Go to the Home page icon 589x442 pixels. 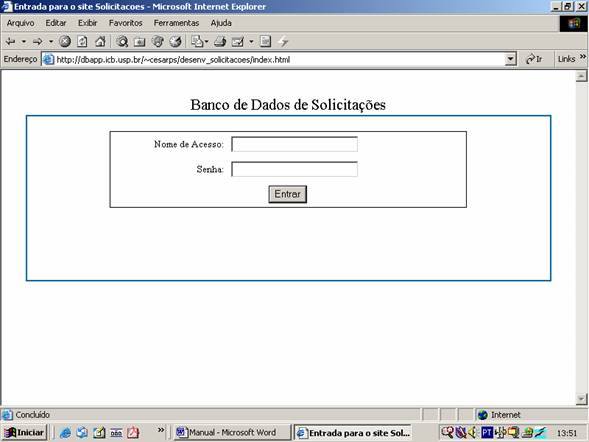(100, 41)
